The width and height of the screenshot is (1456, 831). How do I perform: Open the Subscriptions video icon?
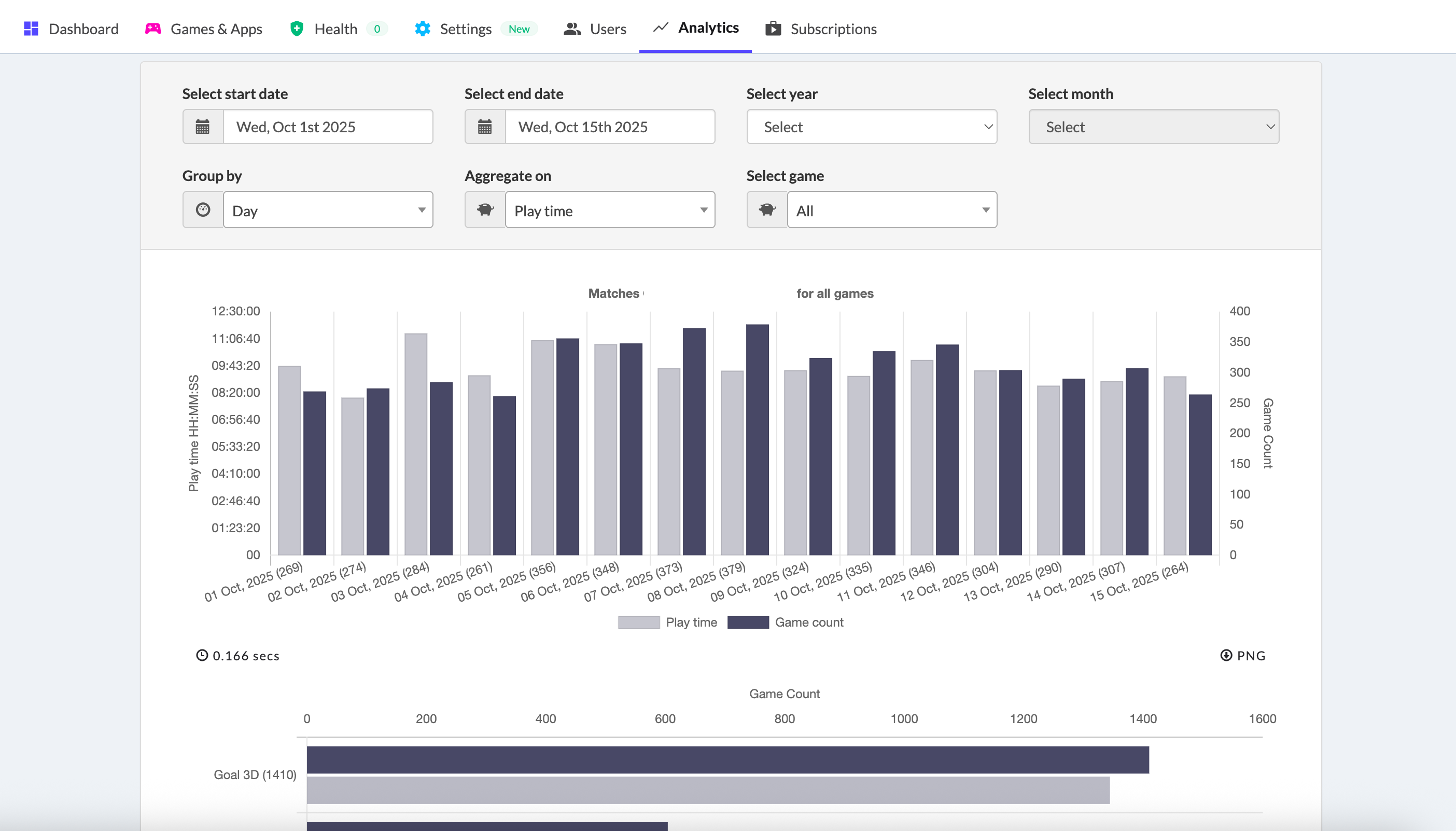point(773,28)
